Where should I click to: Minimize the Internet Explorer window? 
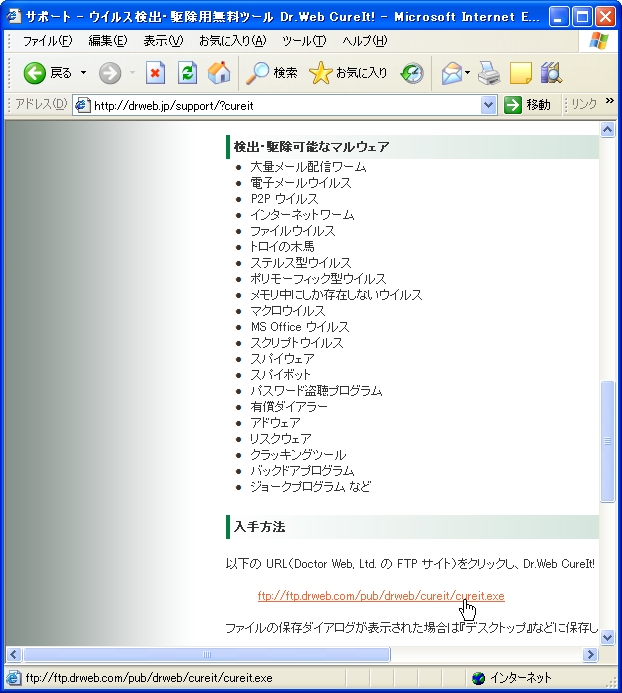[559, 17]
